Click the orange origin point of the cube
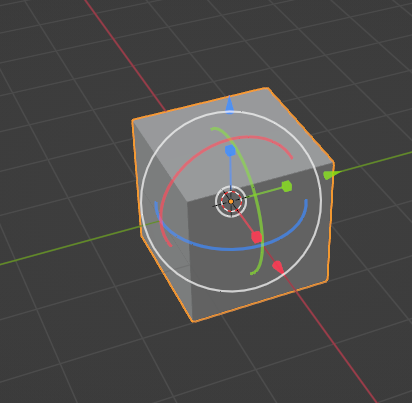The width and height of the screenshot is (412, 403). point(231,202)
